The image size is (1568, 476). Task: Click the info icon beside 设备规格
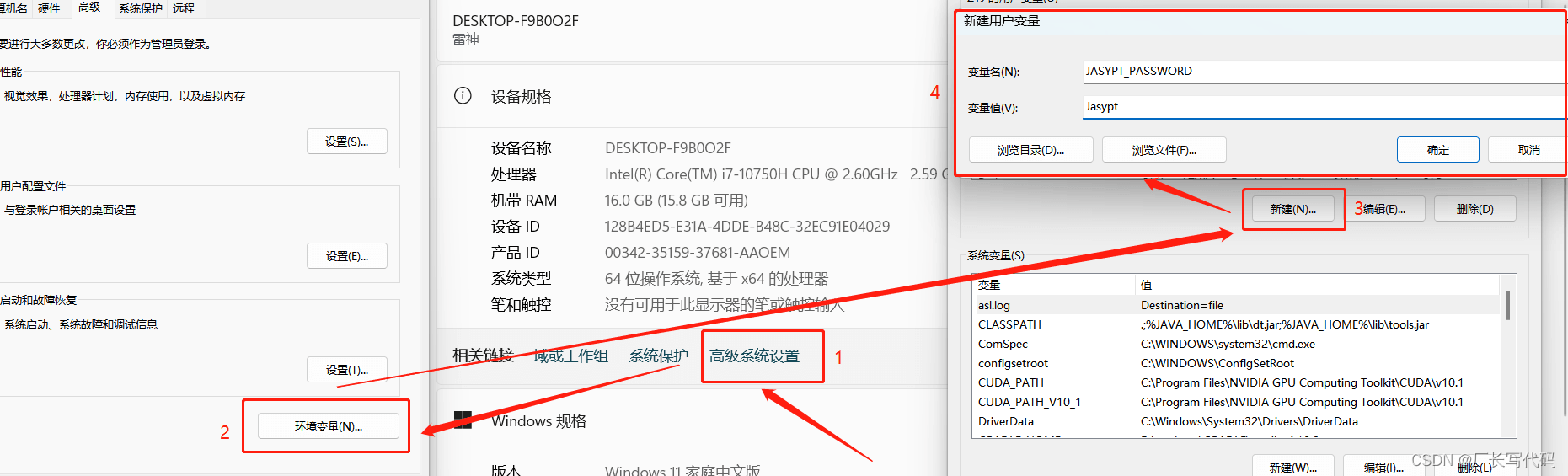click(x=463, y=95)
